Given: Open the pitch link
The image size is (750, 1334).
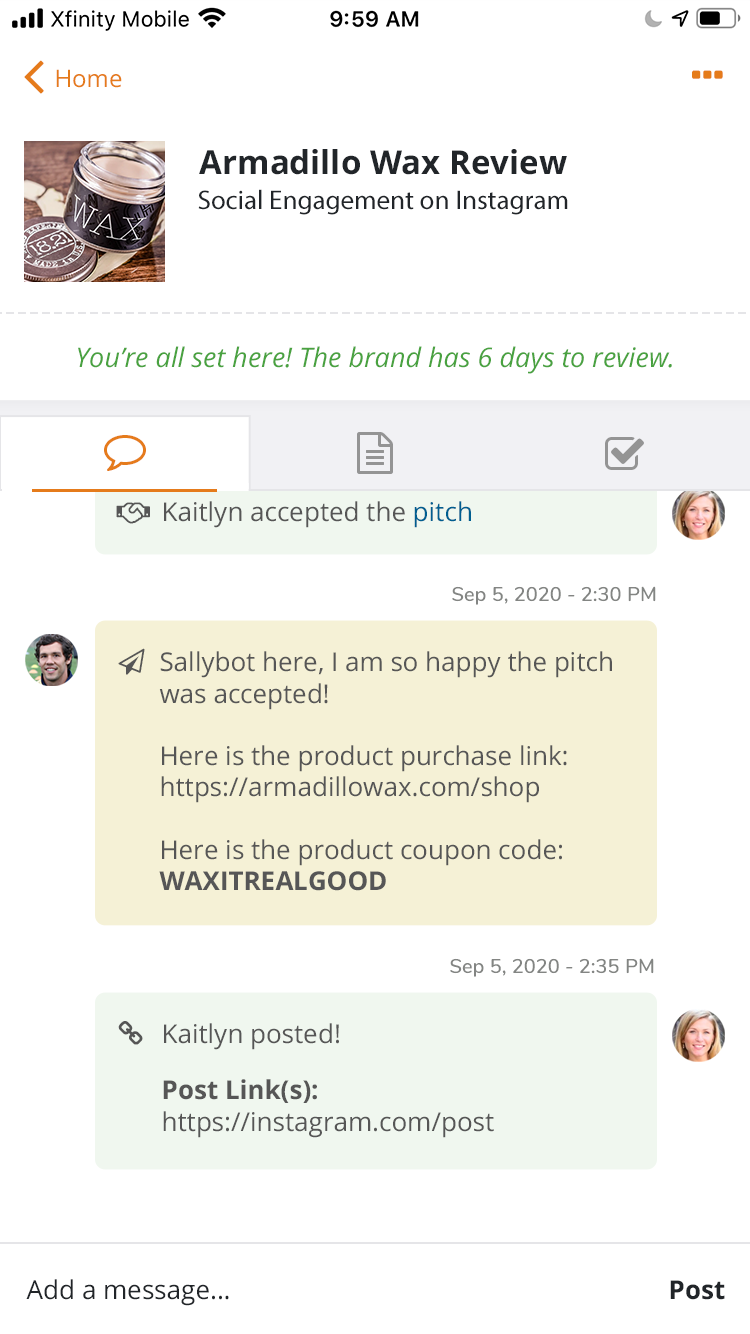Looking at the screenshot, I should [x=442, y=512].
